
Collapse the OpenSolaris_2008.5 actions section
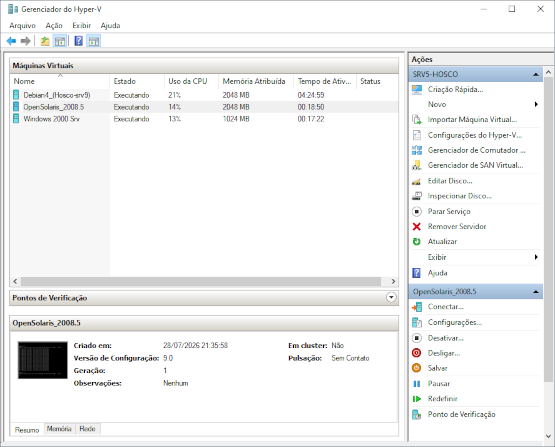(x=536, y=292)
